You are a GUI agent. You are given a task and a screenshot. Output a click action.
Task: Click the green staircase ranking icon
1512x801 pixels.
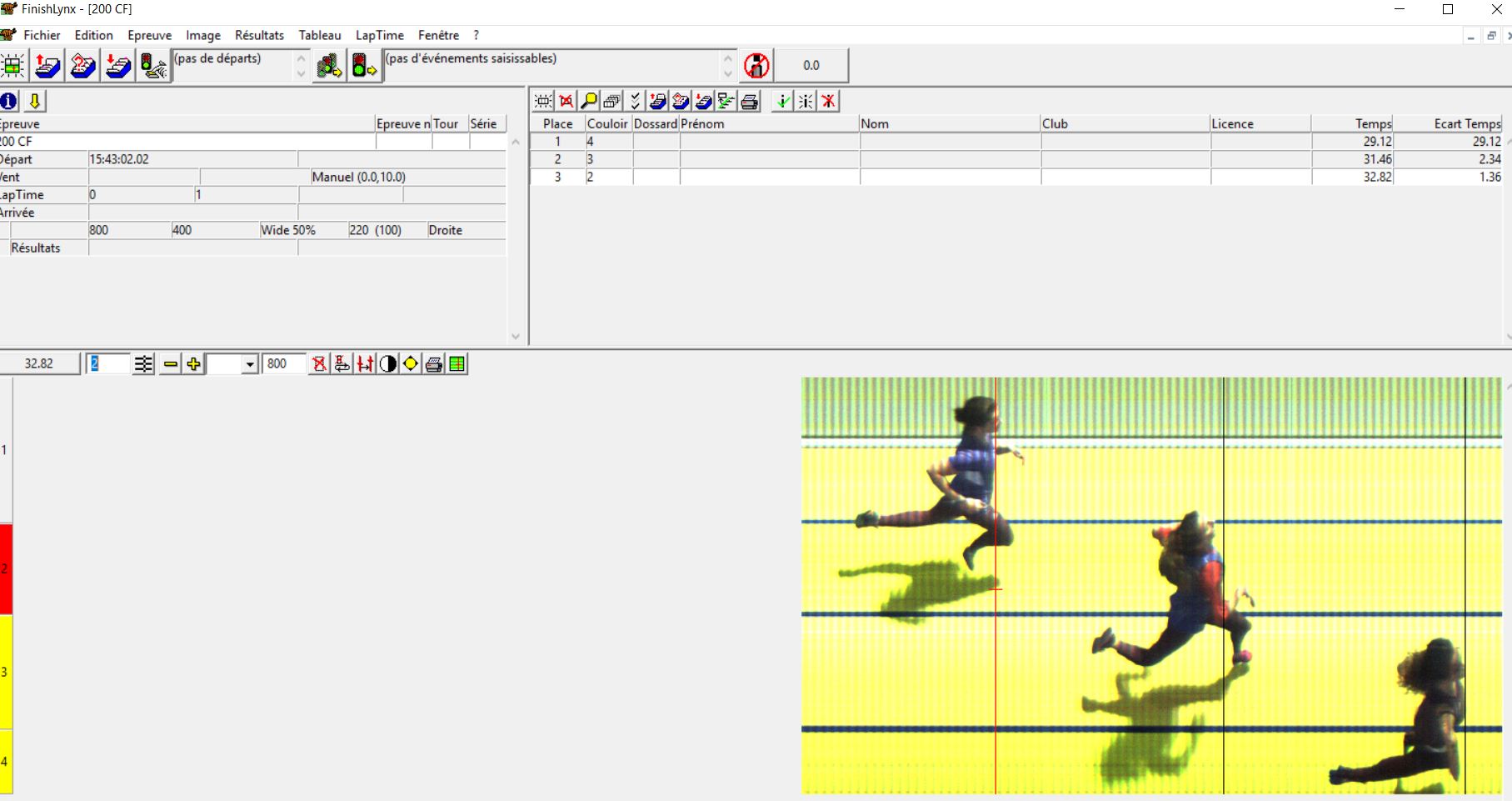point(726,102)
